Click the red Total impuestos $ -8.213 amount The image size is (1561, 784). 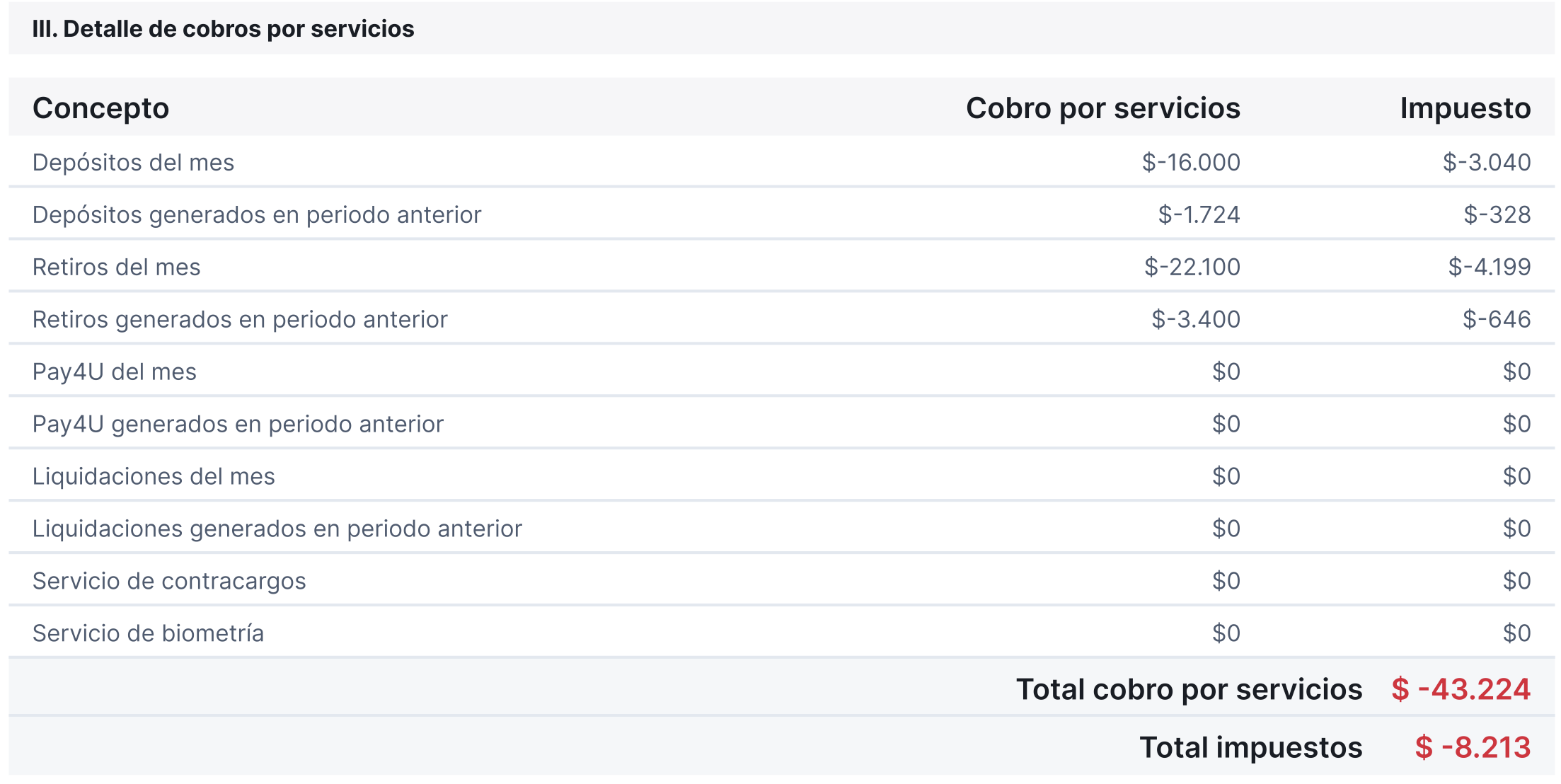[x=1473, y=747]
